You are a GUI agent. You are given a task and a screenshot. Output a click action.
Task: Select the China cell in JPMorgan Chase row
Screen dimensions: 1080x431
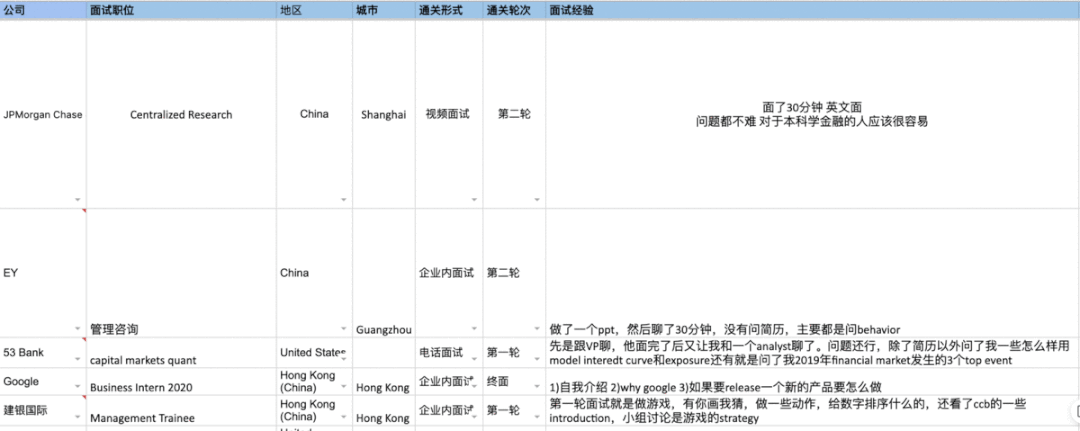click(314, 114)
